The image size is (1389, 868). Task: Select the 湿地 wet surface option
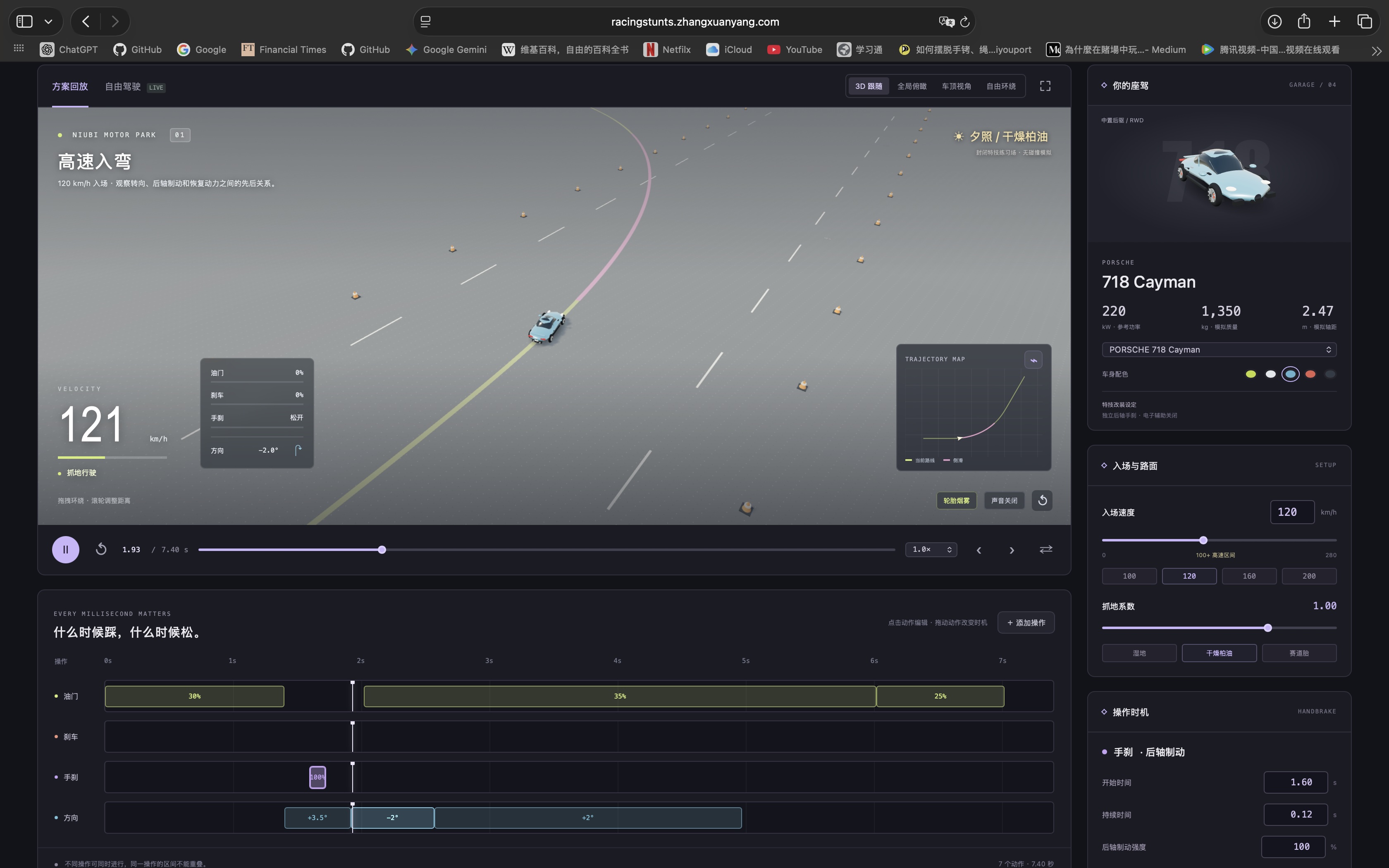(x=1139, y=653)
